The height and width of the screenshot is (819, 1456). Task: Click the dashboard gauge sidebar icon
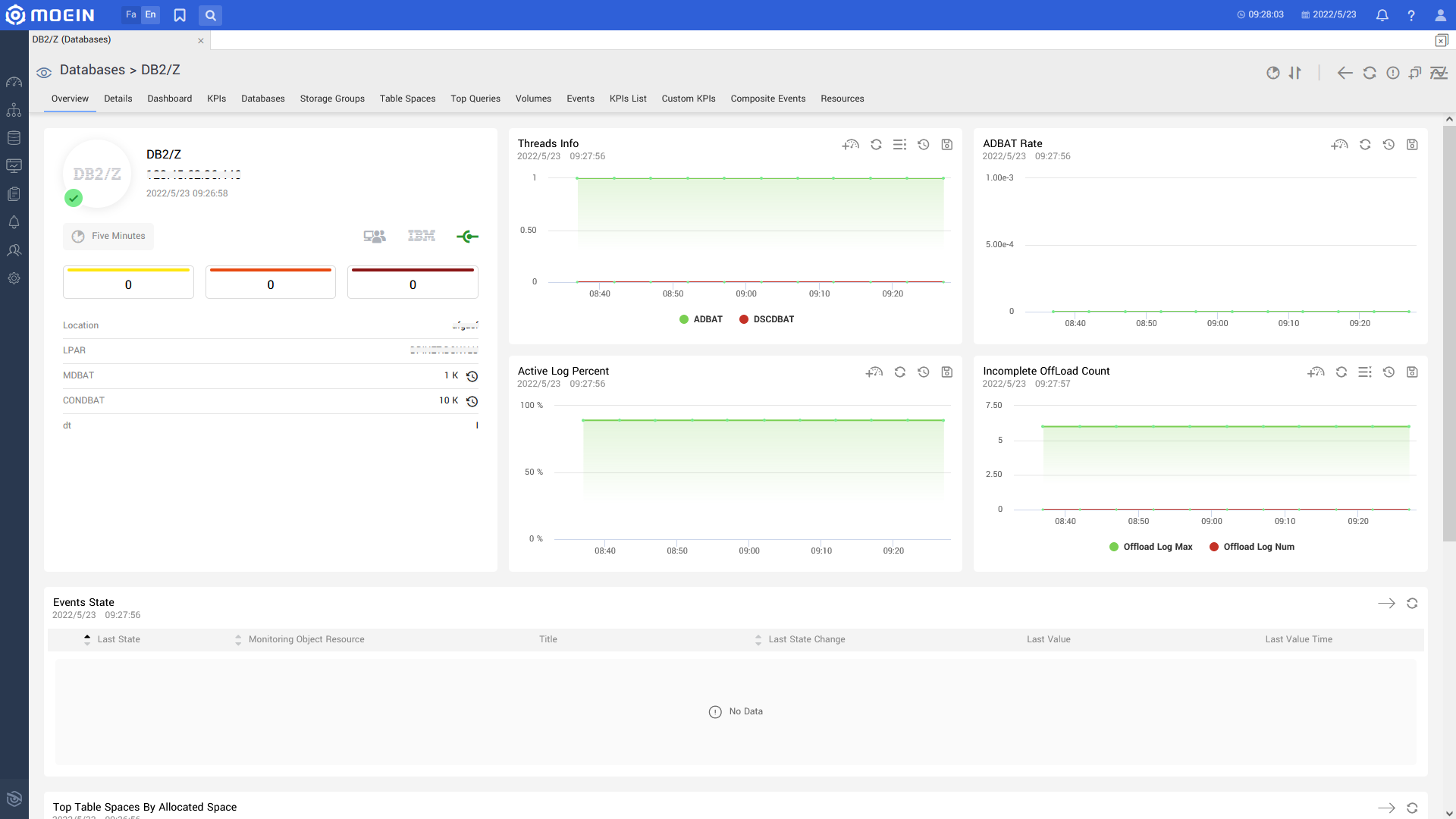click(x=14, y=82)
